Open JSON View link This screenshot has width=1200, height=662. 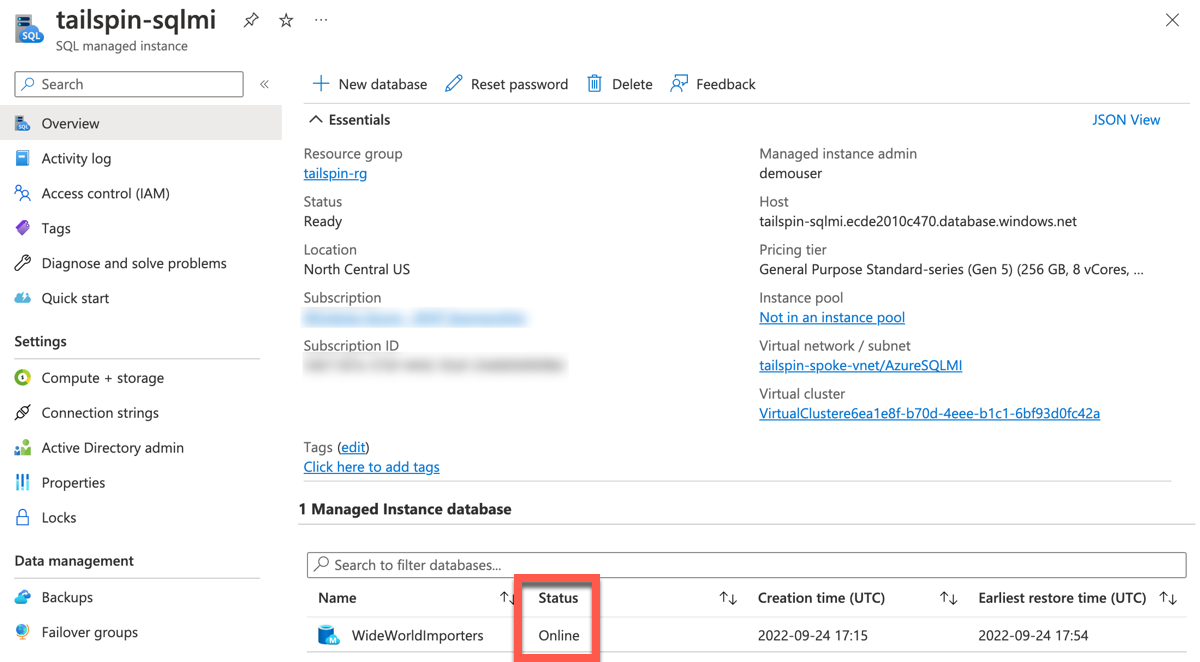[x=1126, y=120]
